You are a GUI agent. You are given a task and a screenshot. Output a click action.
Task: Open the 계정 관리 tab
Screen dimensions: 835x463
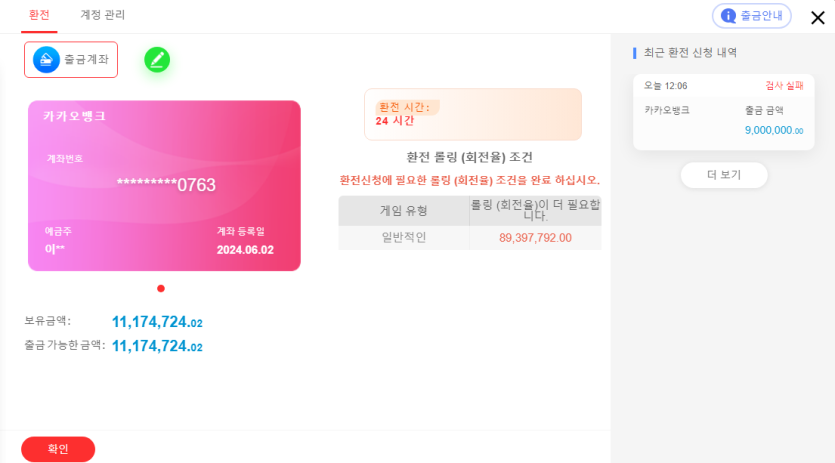click(x=102, y=15)
